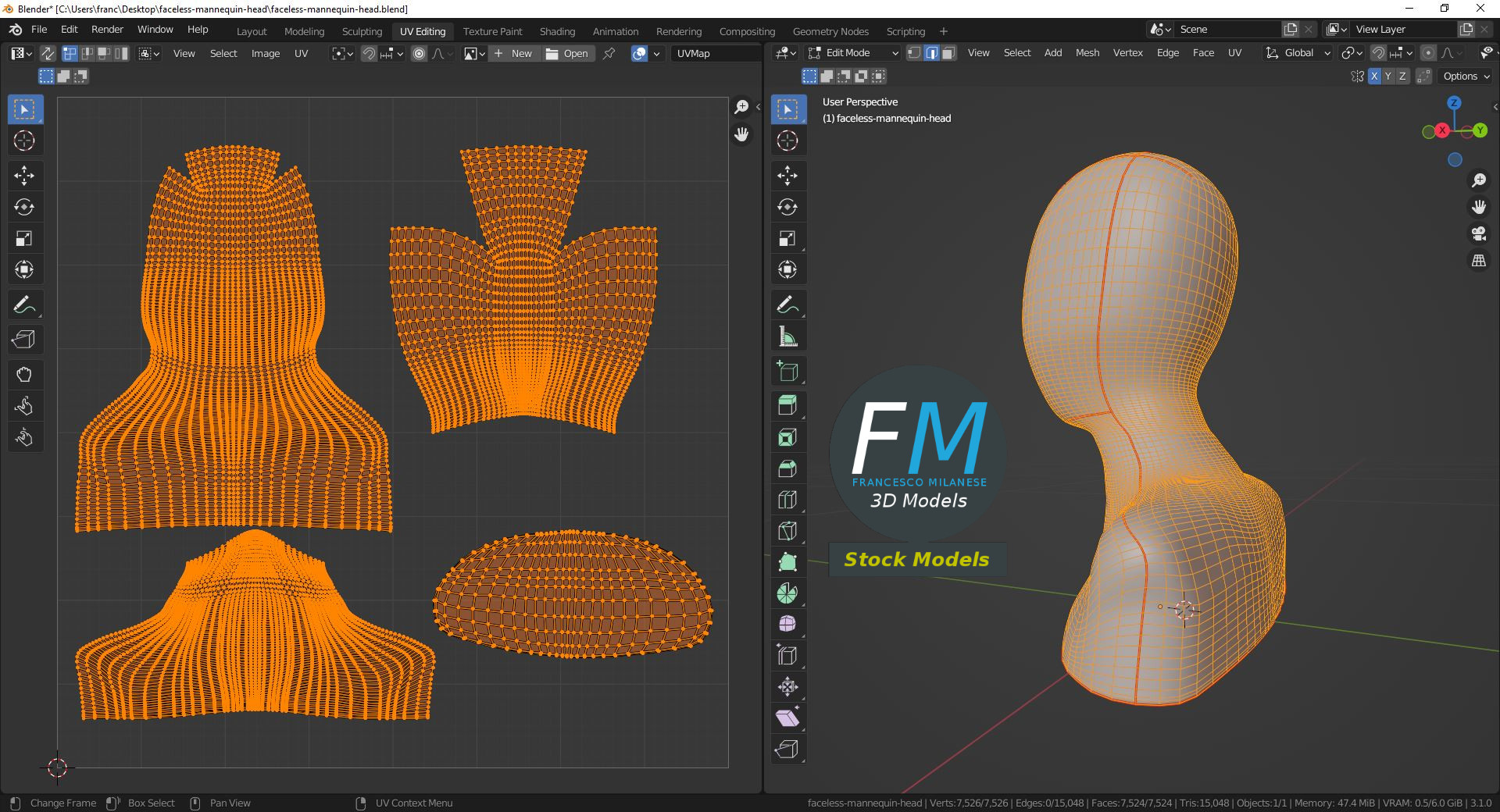Click the Open image button
Image resolution: width=1500 pixels, height=812 pixels.
tap(567, 53)
